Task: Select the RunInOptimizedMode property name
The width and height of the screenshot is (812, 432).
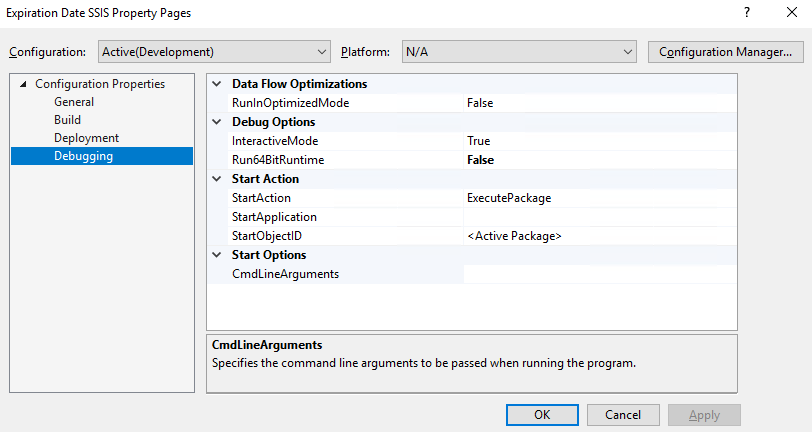Action: (291, 103)
